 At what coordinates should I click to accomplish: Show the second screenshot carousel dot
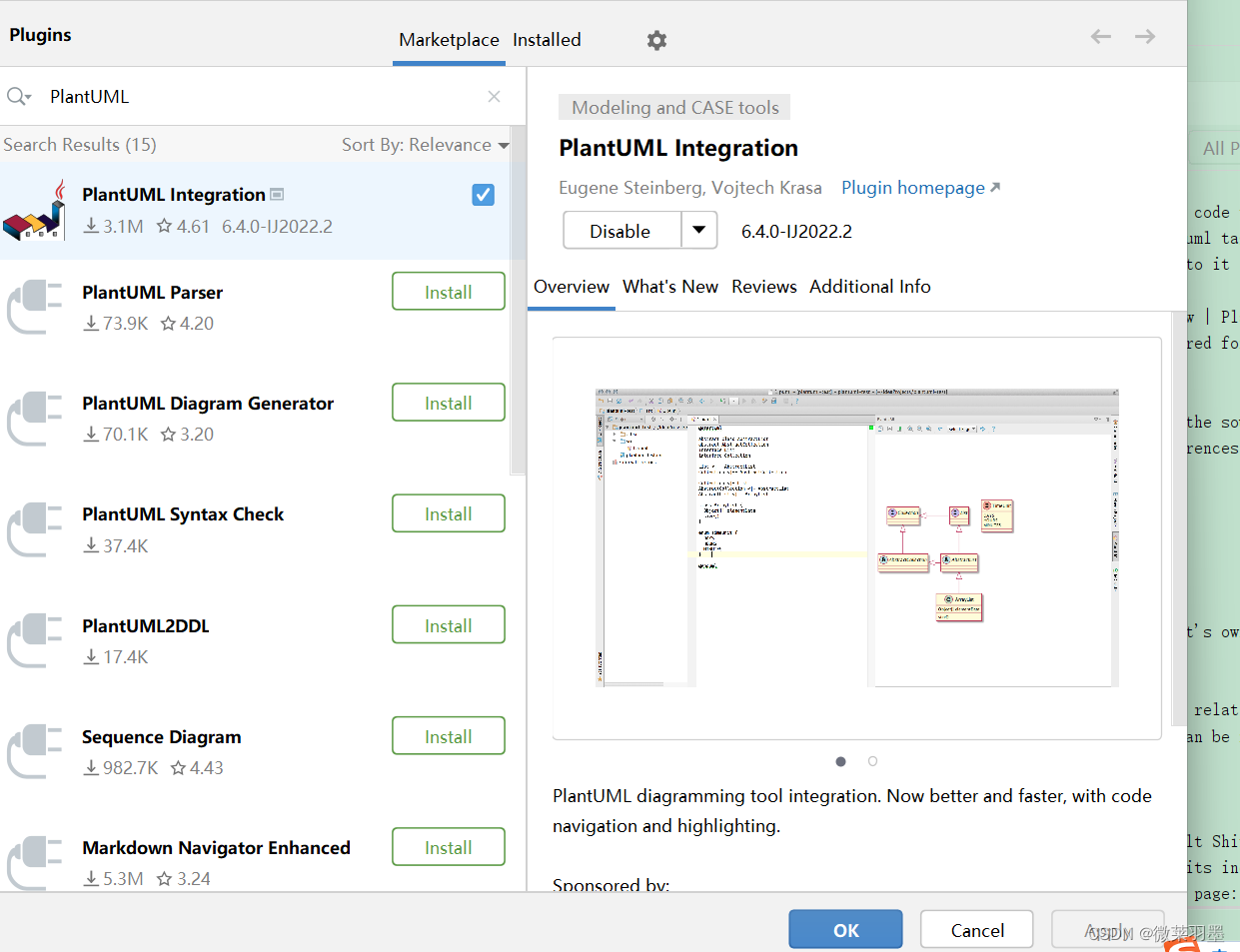[872, 761]
